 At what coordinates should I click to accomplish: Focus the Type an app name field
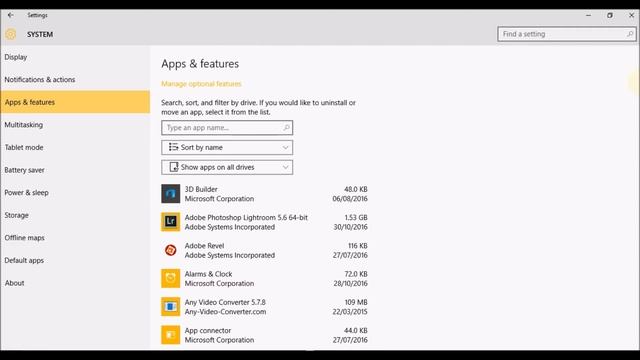point(227,128)
